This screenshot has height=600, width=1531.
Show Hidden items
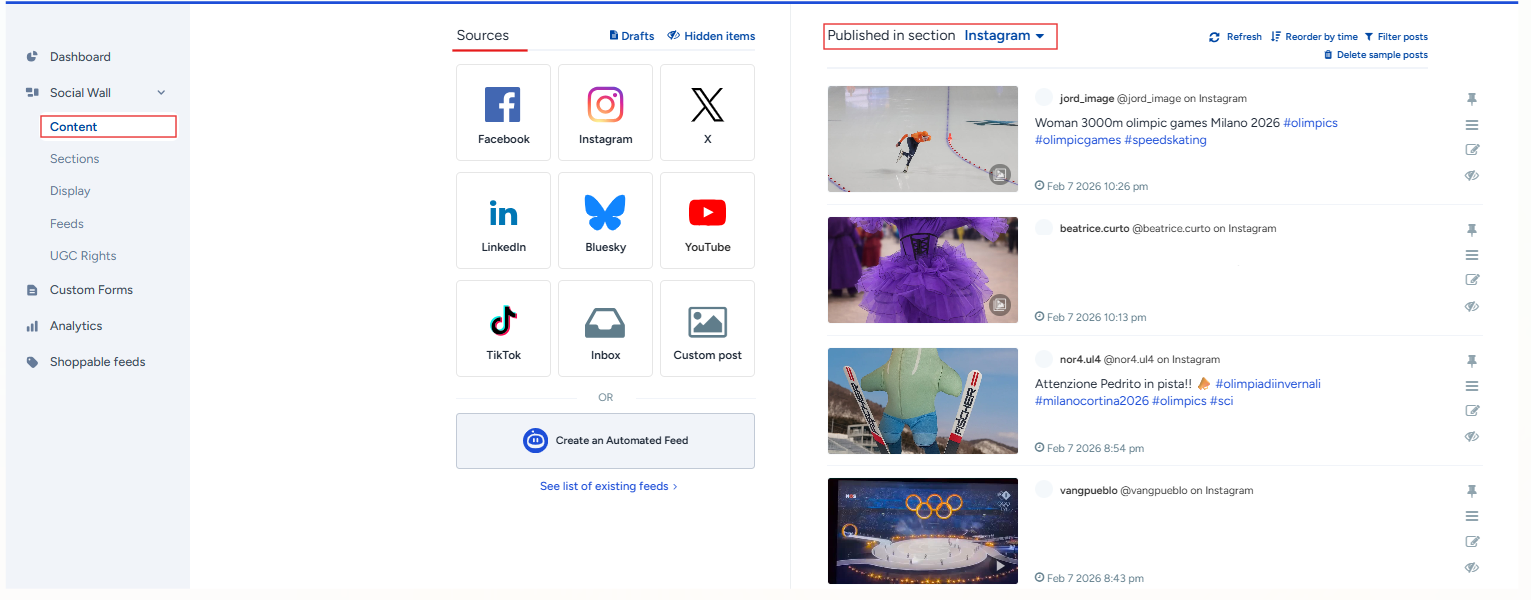point(711,36)
